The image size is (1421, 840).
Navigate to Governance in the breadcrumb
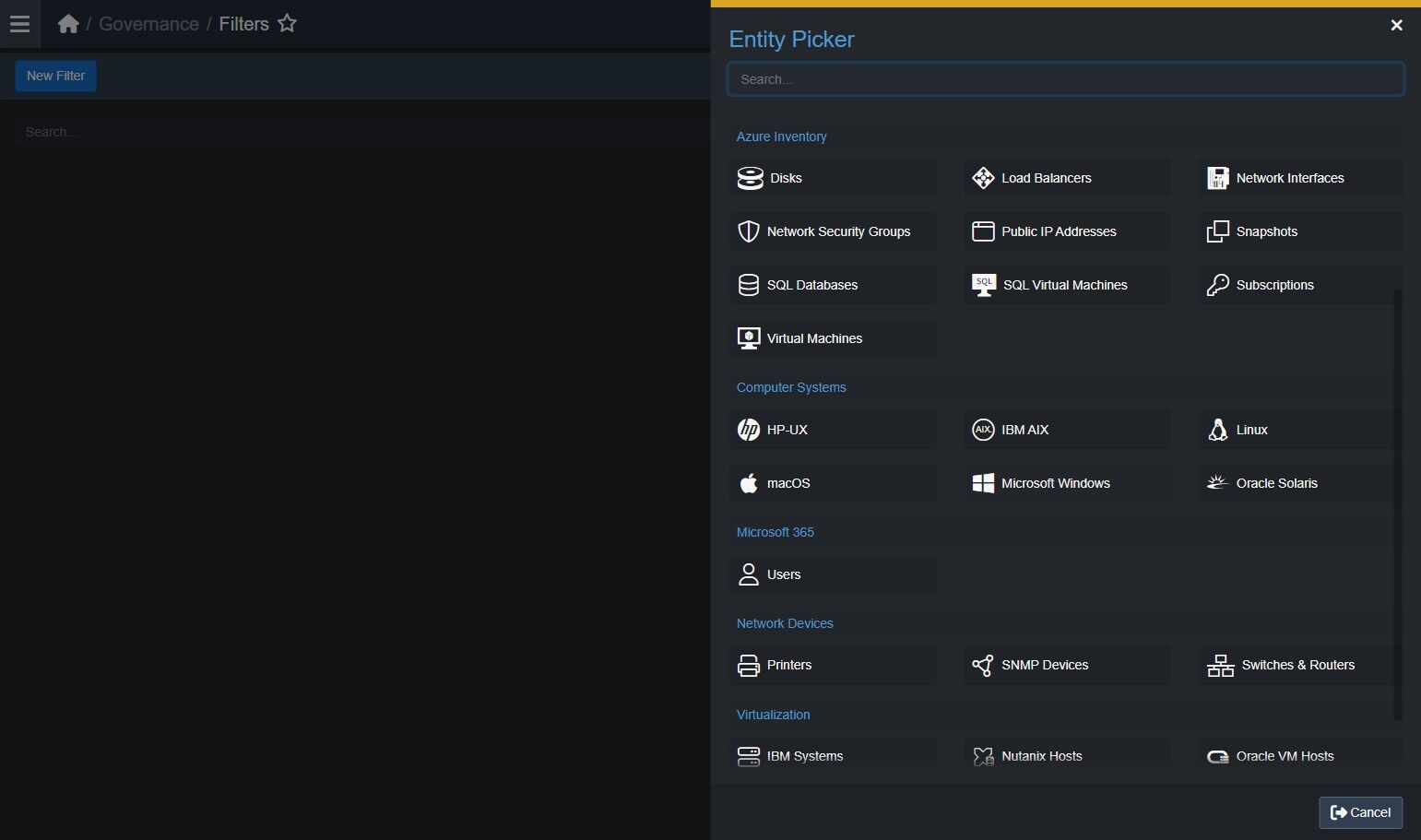pyautogui.click(x=148, y=24)
